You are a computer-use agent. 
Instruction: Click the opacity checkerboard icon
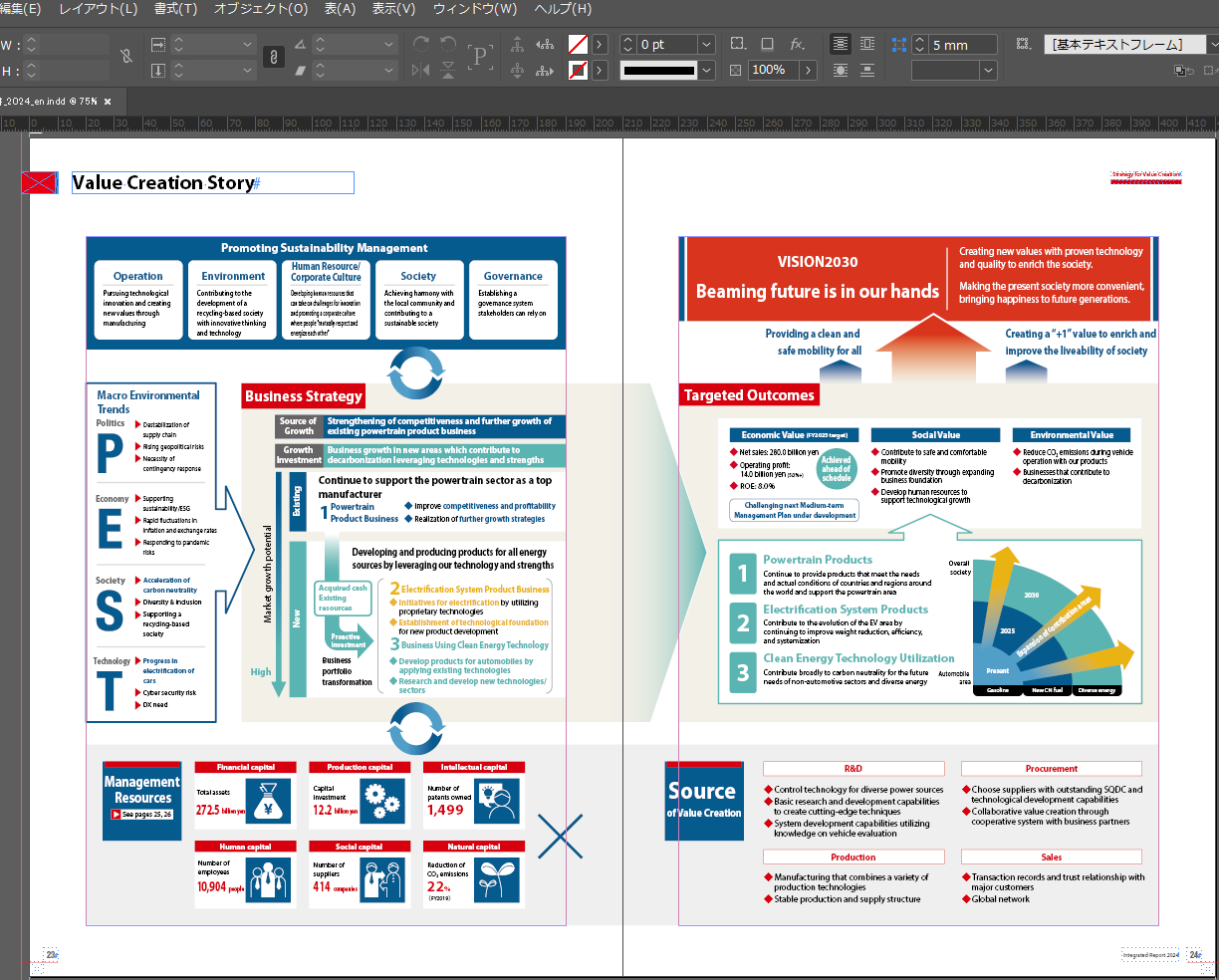tap(735, 71)
